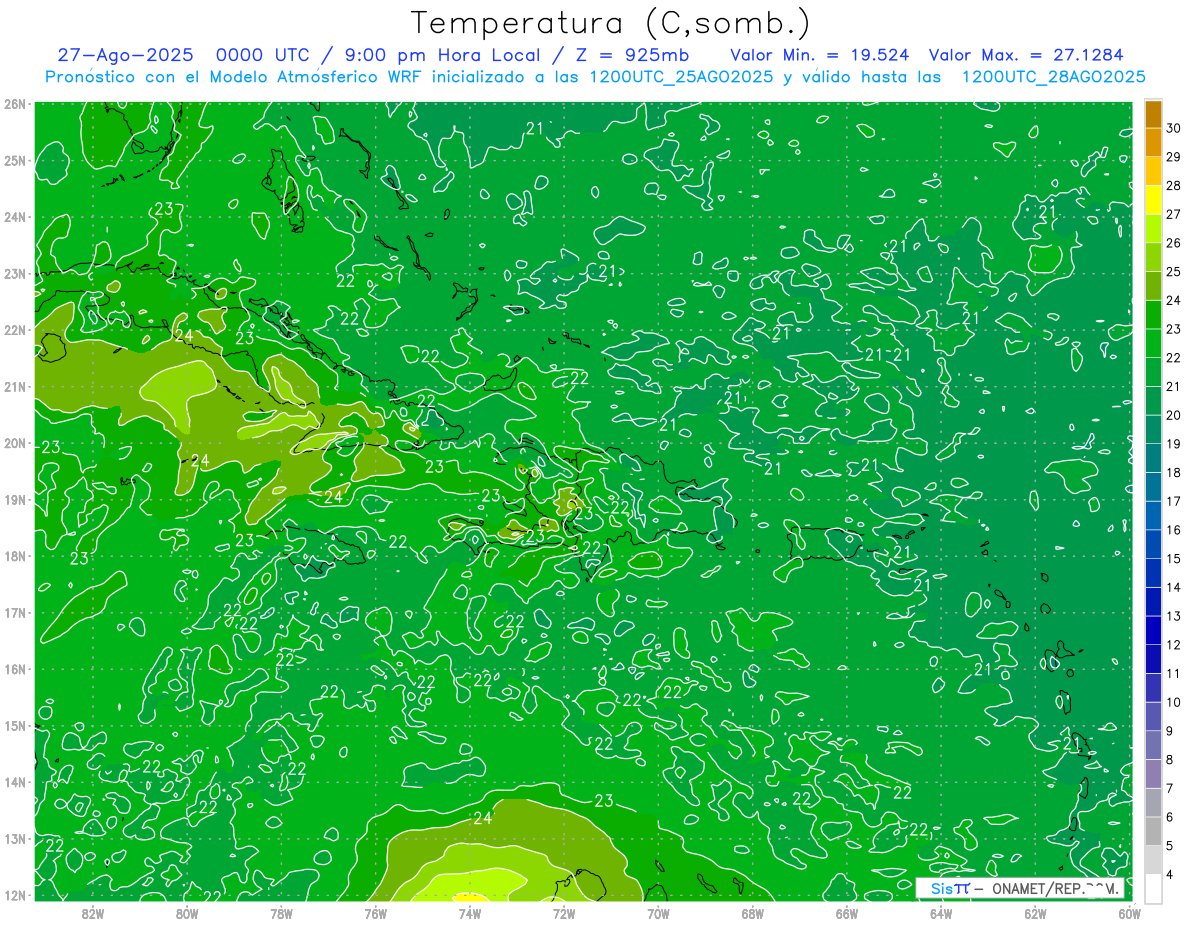The image size is (1200, 927).
Task: Click the "14N" latitude axis label
Action: point(15,782)
